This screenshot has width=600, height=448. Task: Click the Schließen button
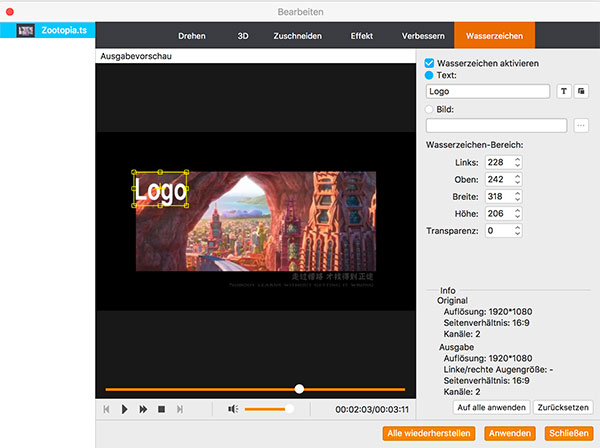(x=569, y=433)
